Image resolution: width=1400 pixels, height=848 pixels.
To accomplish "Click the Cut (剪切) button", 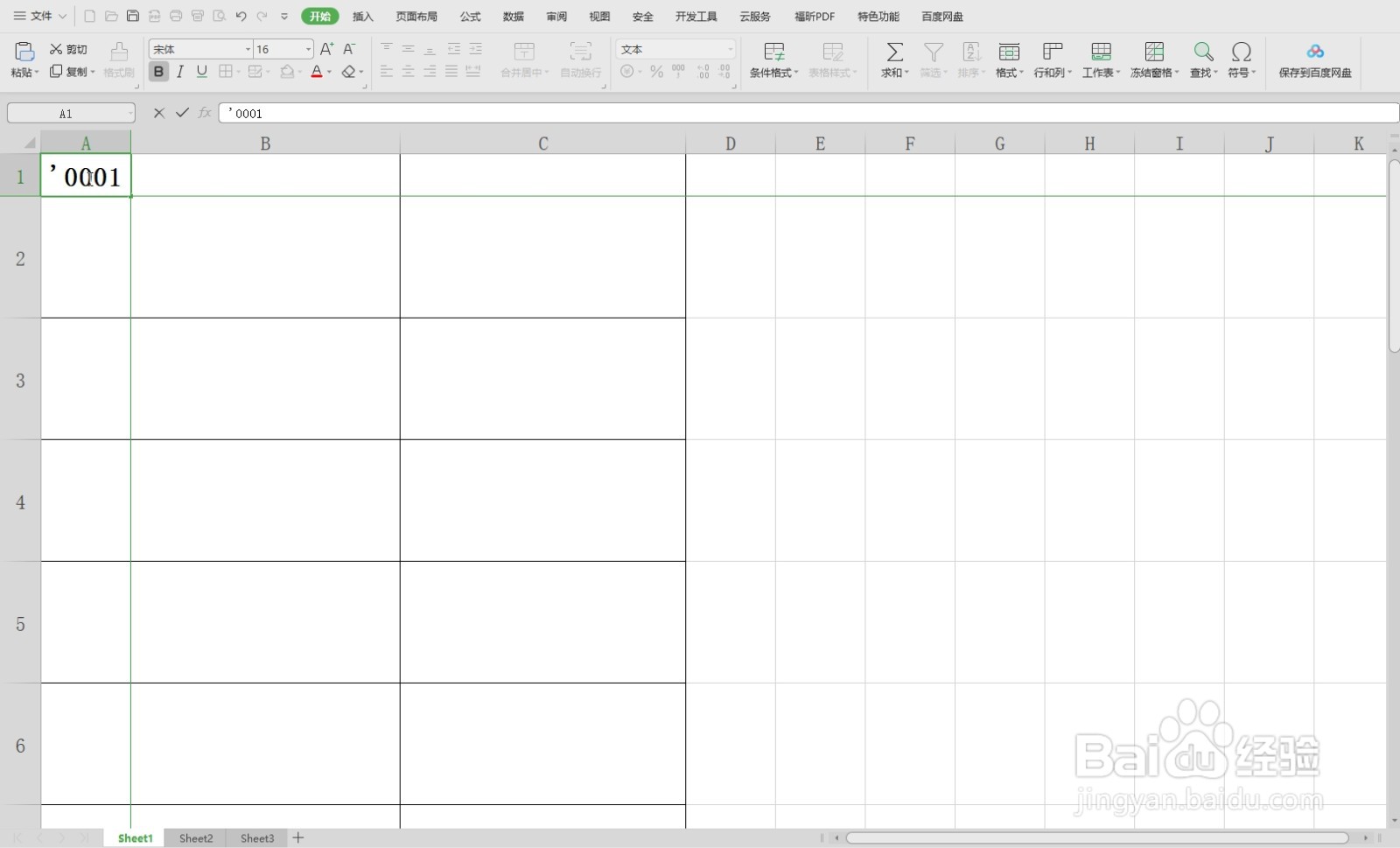I will click(x=68, y=49).
